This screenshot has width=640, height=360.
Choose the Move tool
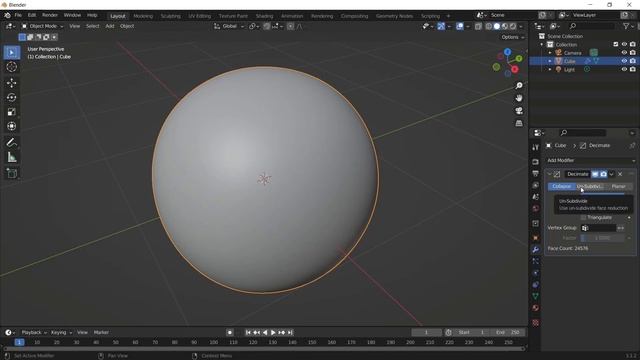(x=12, y=83)
